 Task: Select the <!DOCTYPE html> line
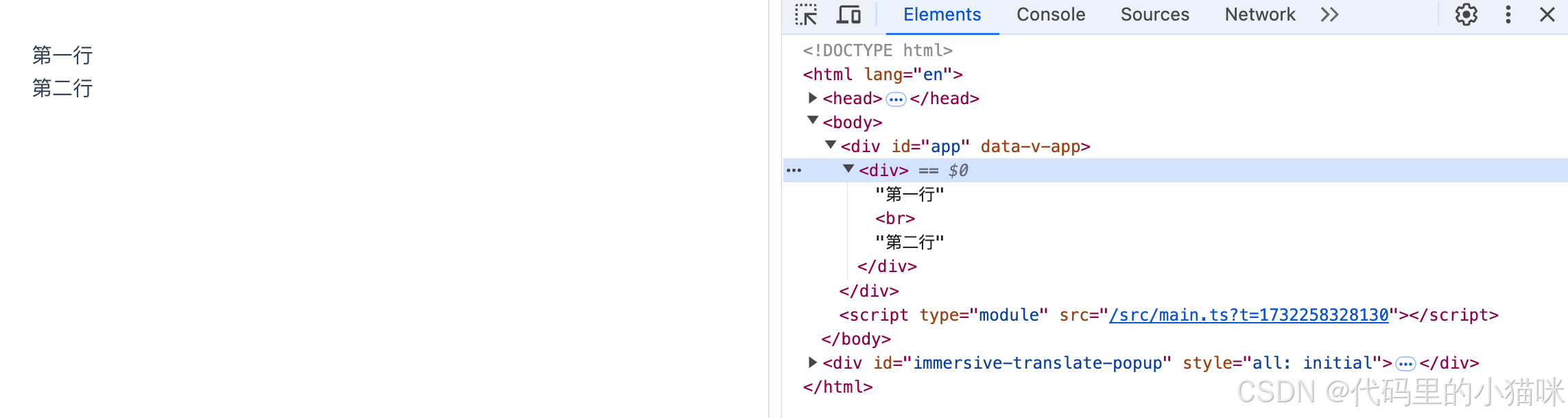coord(878,51)
